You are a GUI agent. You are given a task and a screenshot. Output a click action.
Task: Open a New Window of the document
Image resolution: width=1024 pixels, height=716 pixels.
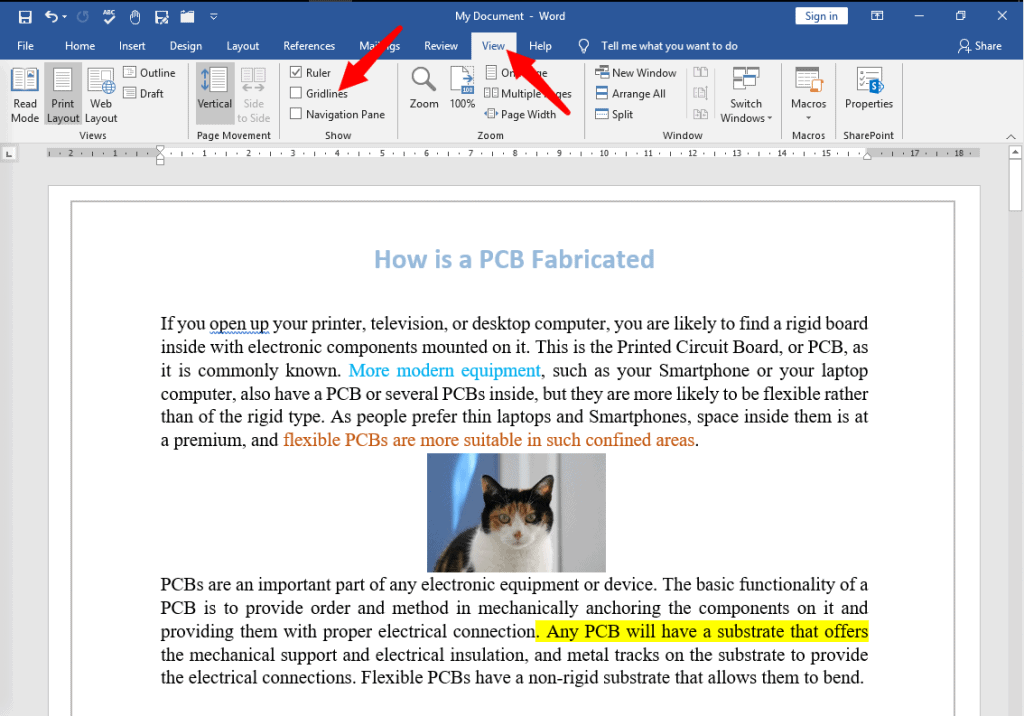pos(635,72)
